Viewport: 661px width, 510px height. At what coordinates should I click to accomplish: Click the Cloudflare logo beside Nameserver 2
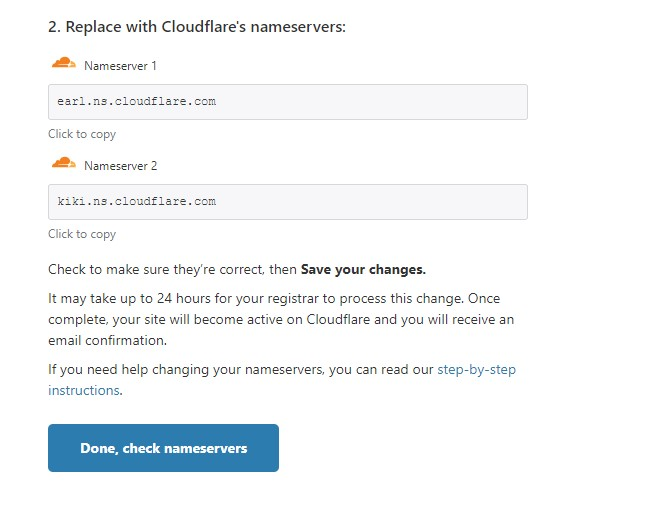pyautogui.click(x=63, y=164)
